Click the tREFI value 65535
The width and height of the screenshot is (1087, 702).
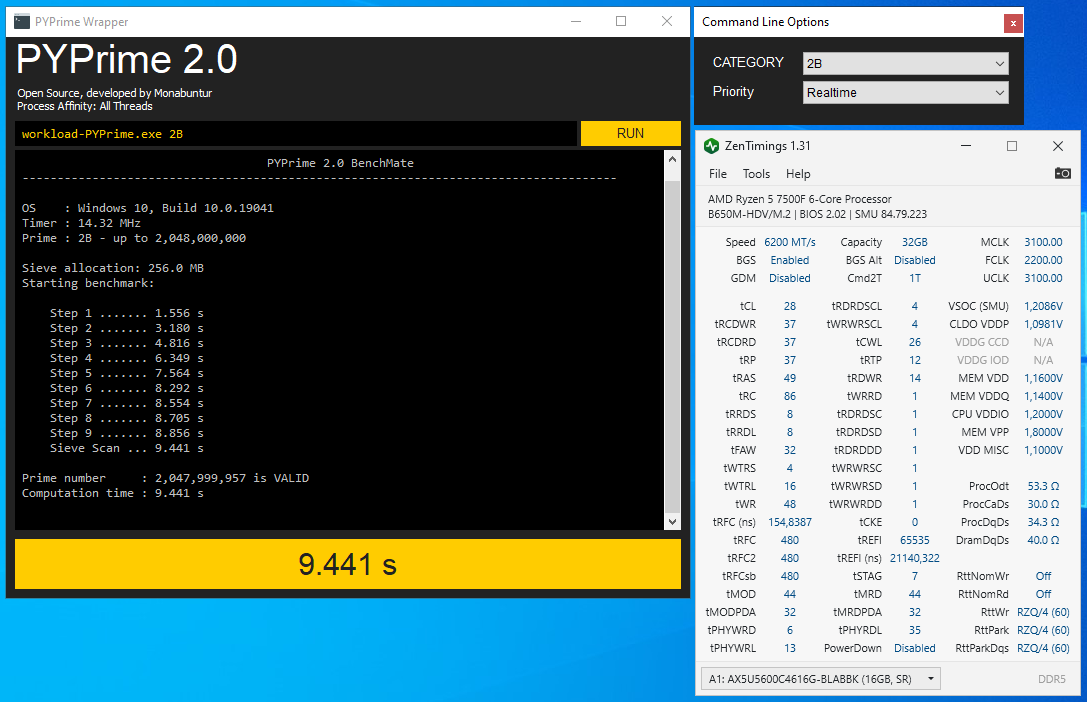pyautogui.click(x=914, y=540)
